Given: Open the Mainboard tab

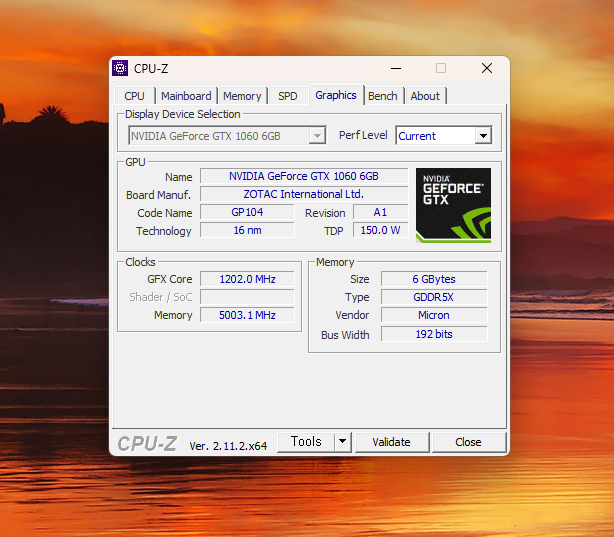Looking at the screenshot, I should point(186,96).
